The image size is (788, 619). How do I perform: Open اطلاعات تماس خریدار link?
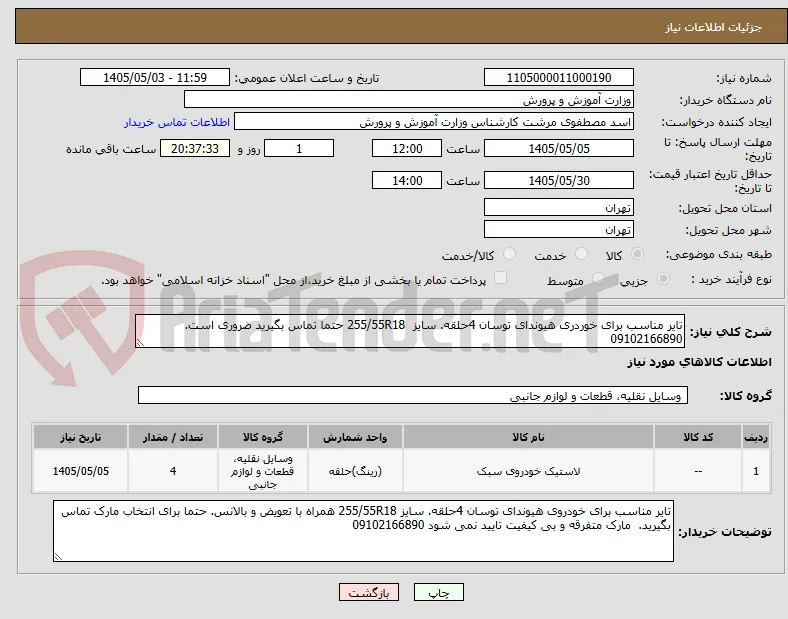[x=177, y=122]
